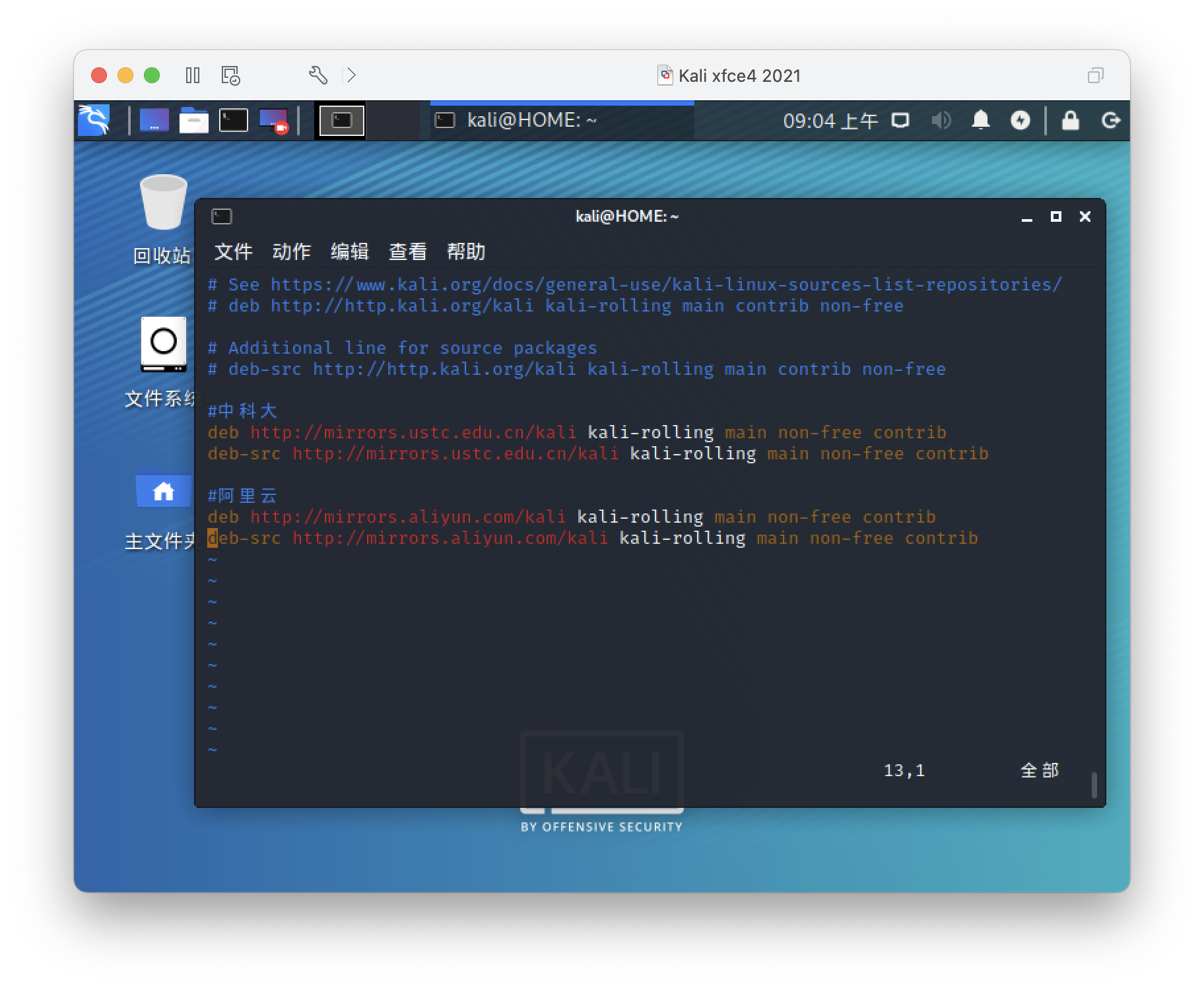This screenshot has width=1204, height=990.
Task: Lock the screen with padlock icon
Action: point(1070,120)
